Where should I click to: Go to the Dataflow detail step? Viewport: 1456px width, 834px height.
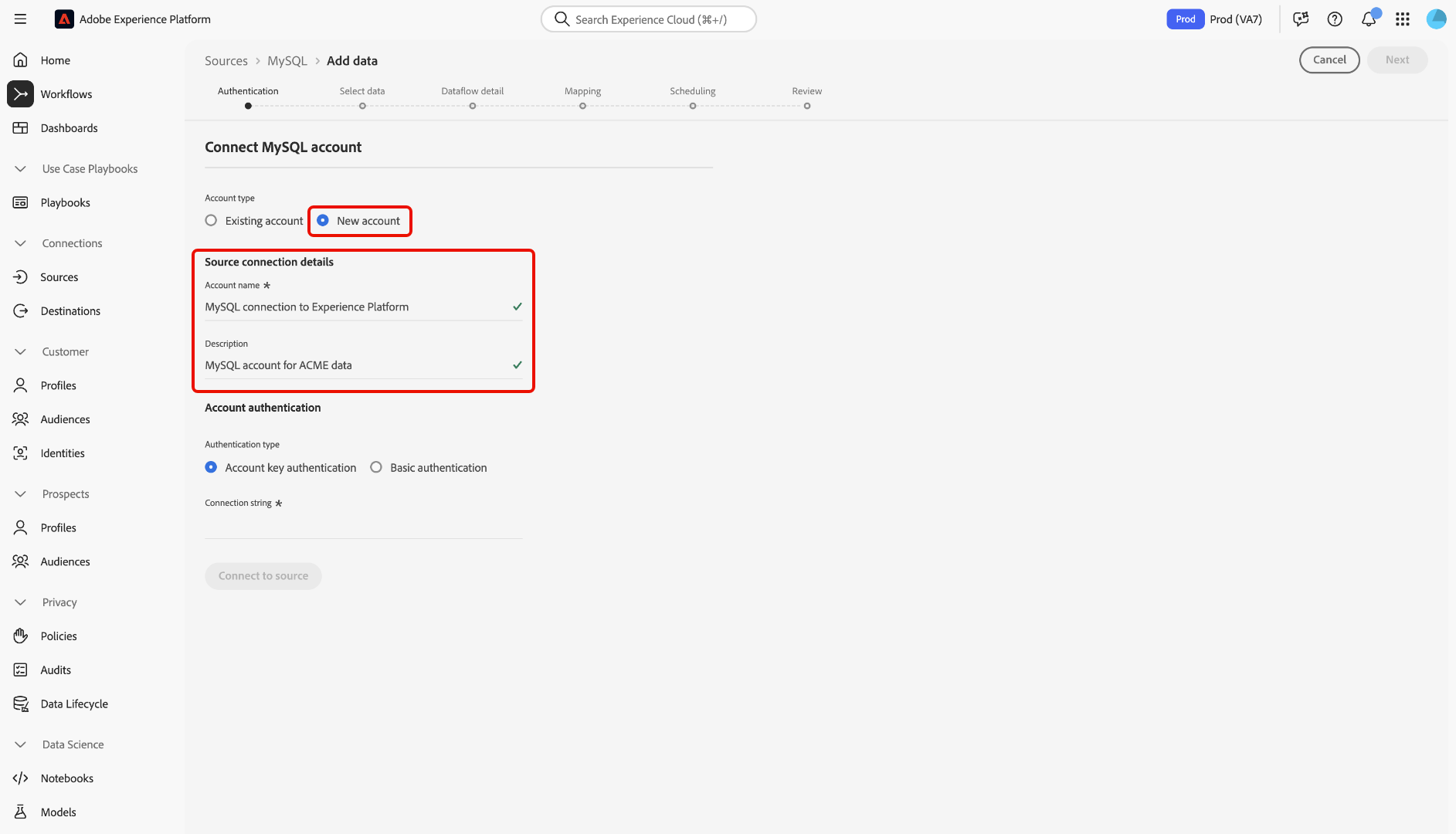pyautogui.click(x=473, y=98)
